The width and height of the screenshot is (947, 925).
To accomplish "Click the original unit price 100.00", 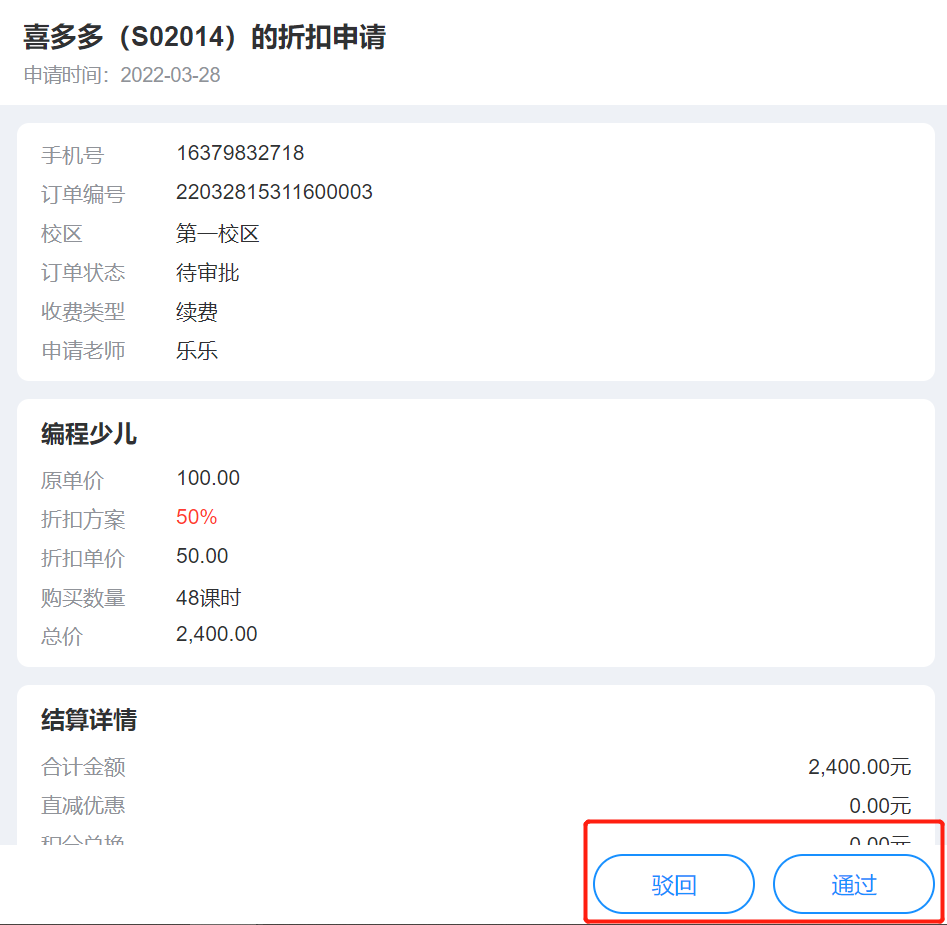I will tap(208, 478).
